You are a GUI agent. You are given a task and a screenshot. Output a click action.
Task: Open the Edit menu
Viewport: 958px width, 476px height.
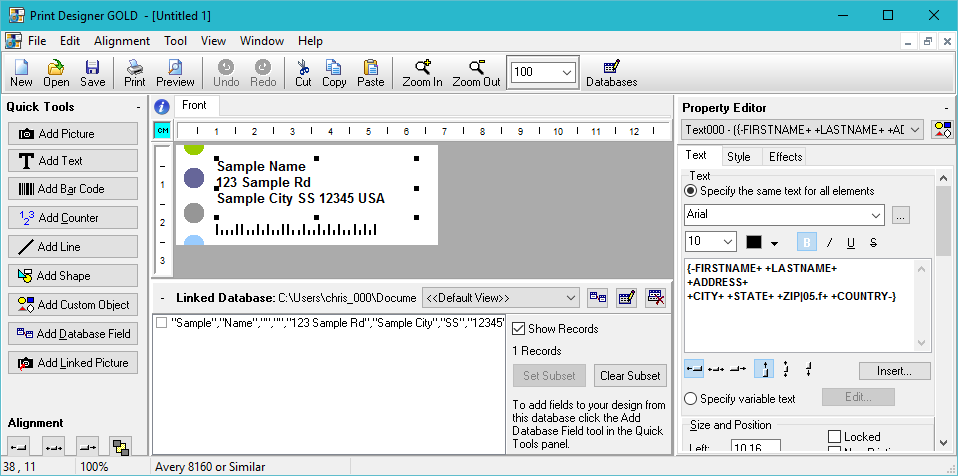point(70,41)
